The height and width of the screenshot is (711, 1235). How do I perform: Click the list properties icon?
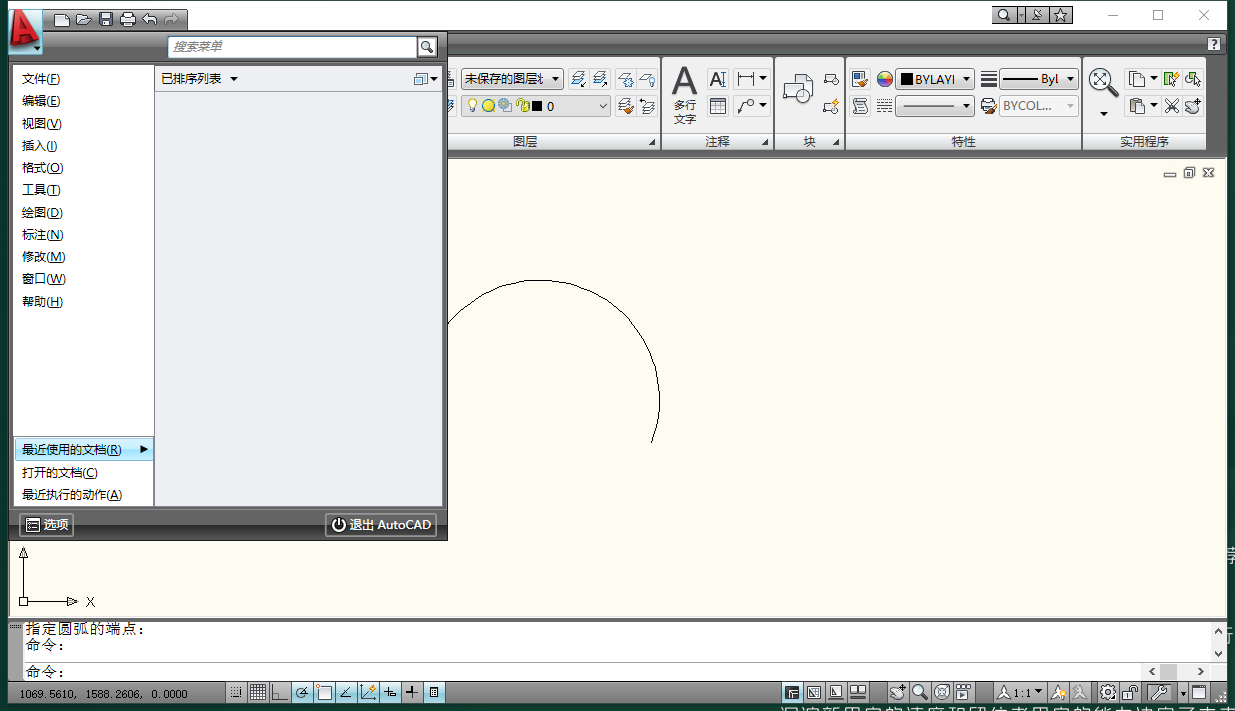click(860, 106)
